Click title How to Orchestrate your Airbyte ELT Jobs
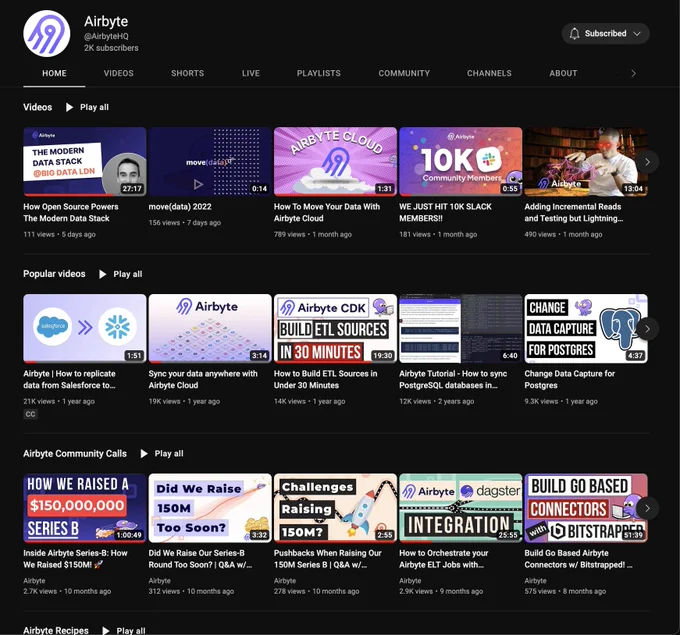 (x=444, y=559)
